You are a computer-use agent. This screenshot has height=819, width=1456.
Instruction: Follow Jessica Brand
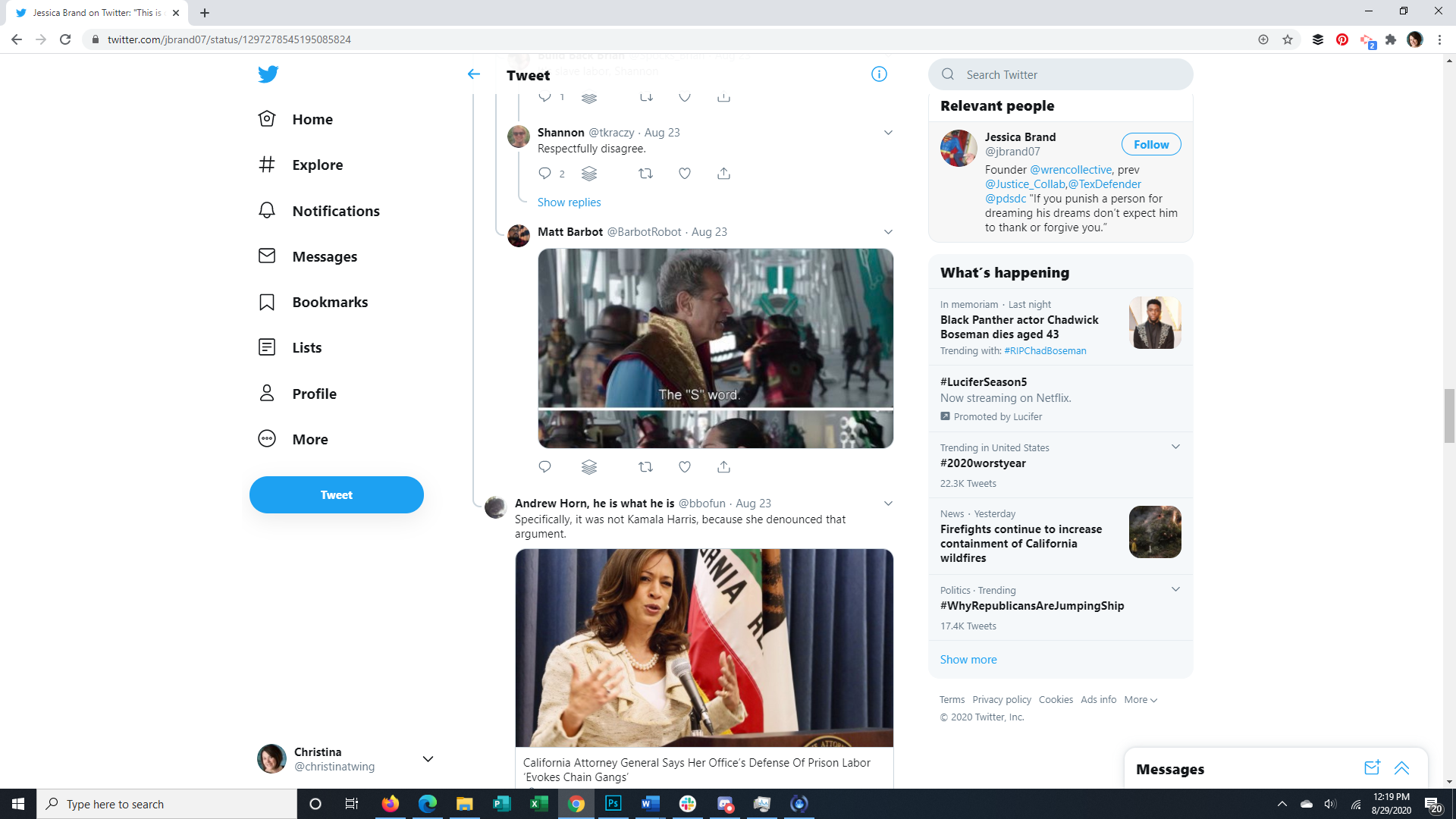1150,145
